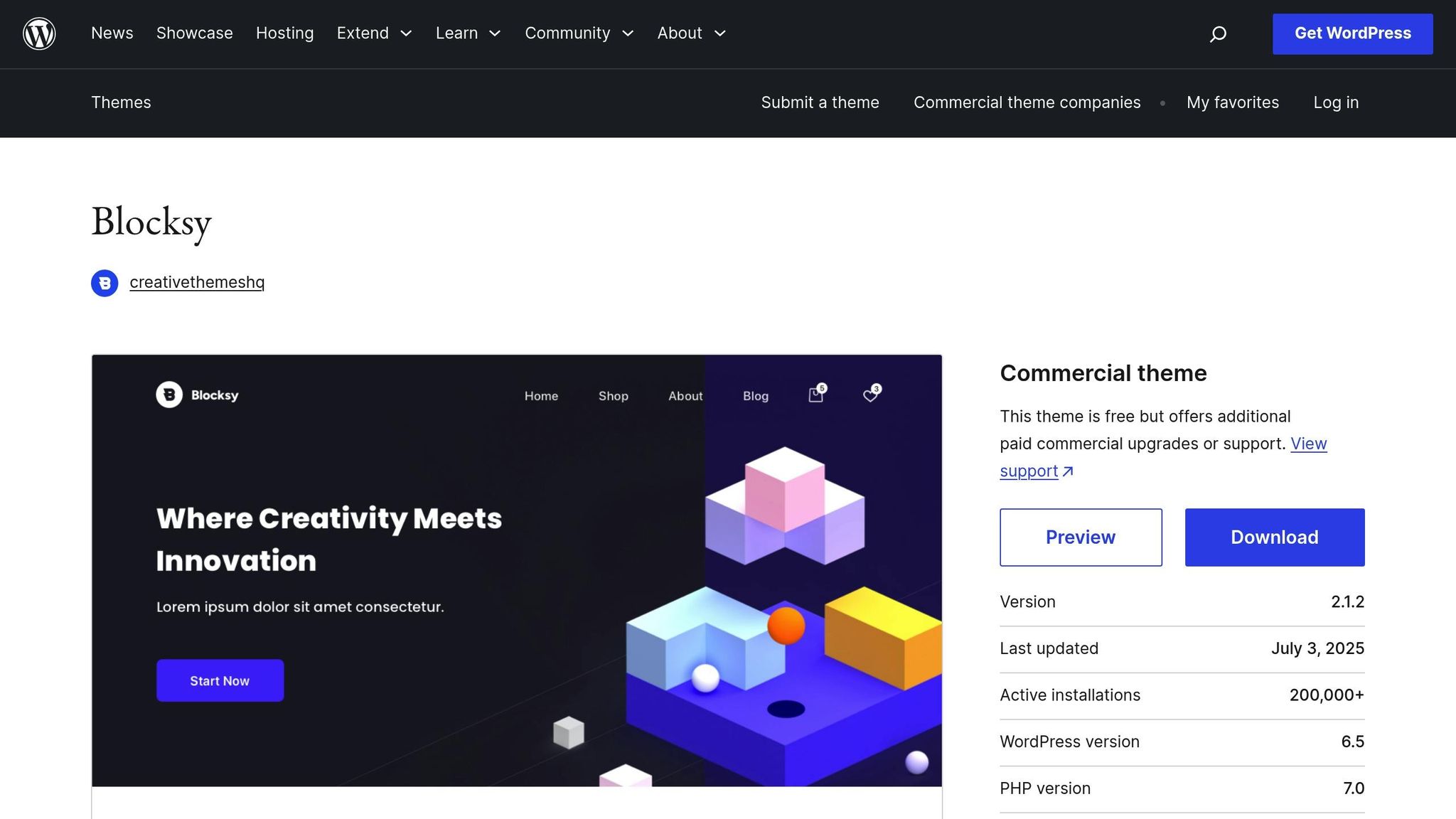Click the Log in link
This screenshot has height=819, width=1456.
coord(1336,102)
